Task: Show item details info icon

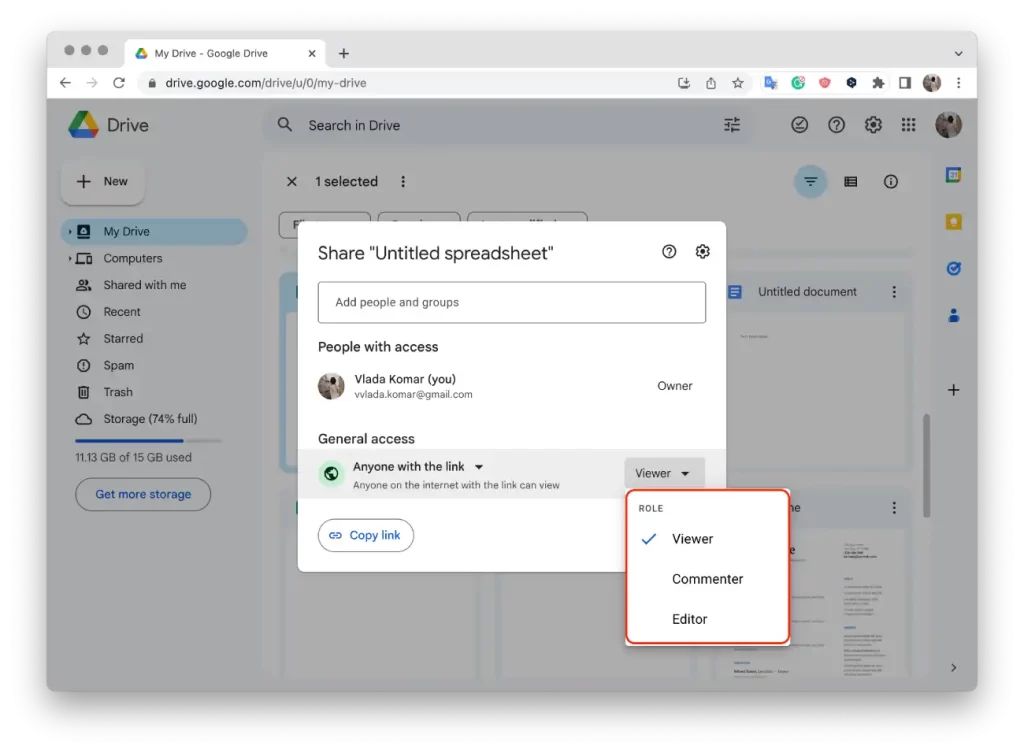Action: (x=891, y=182)
